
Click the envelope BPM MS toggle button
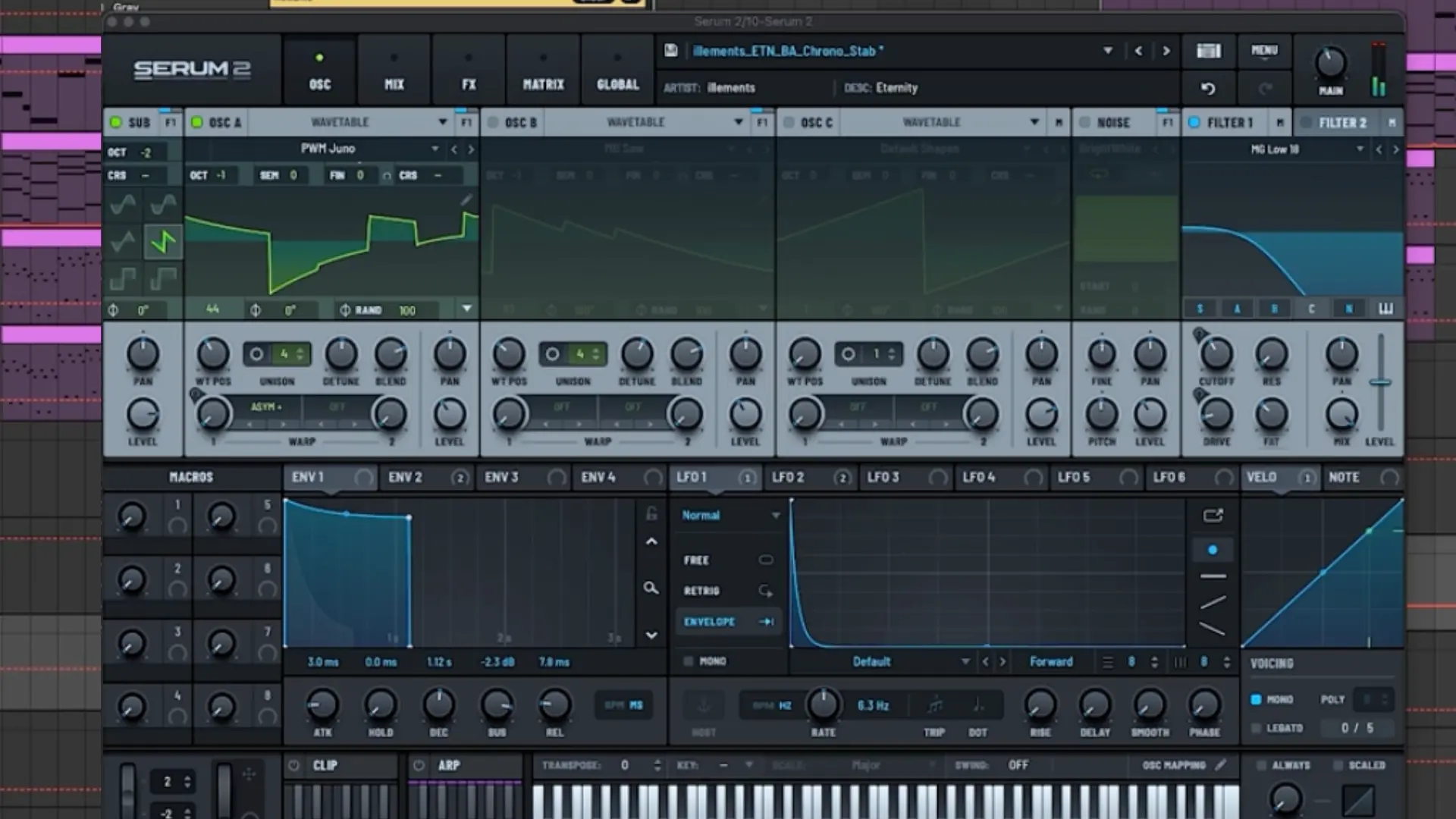[623, 705]
